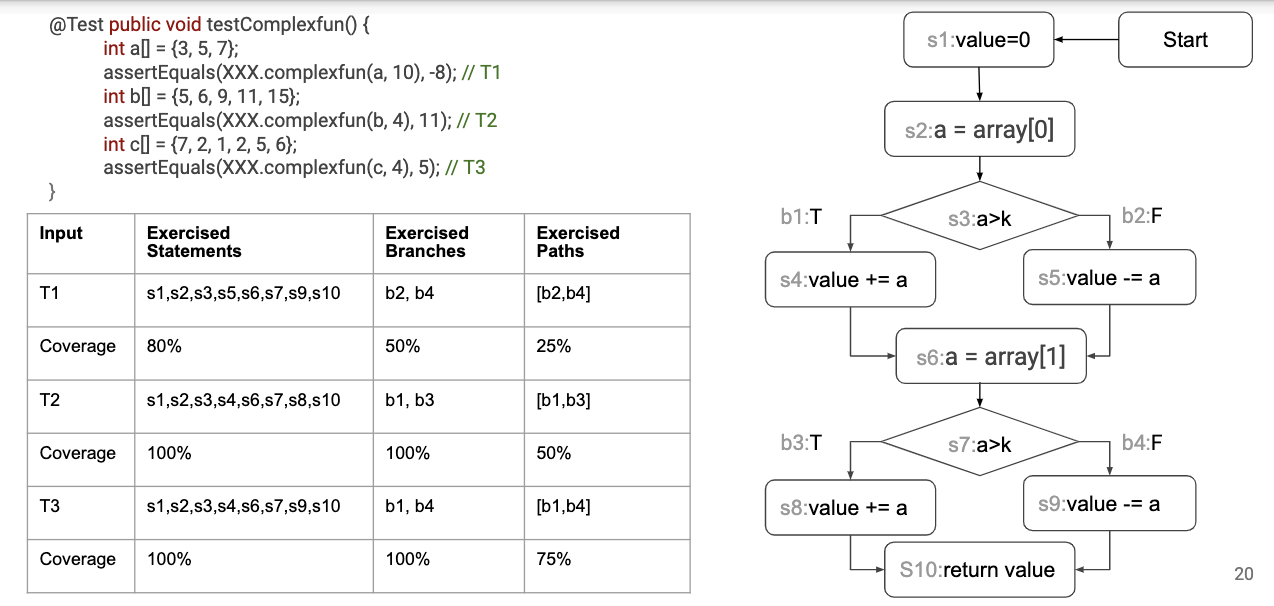Viewport: 1274px width, 606px height.
Task: Click the s6:a = array[1] node
Action: (990, 356)
